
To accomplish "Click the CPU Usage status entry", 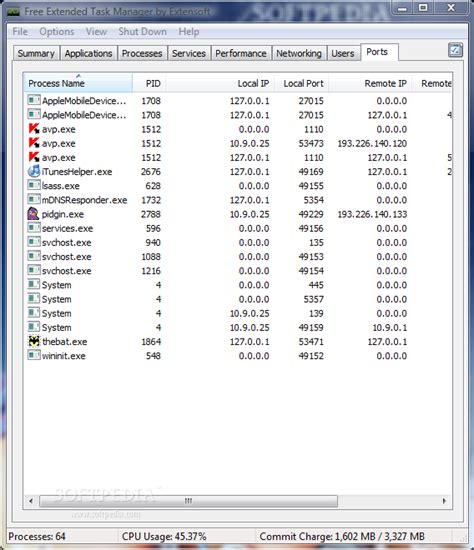I will (164, 536).
